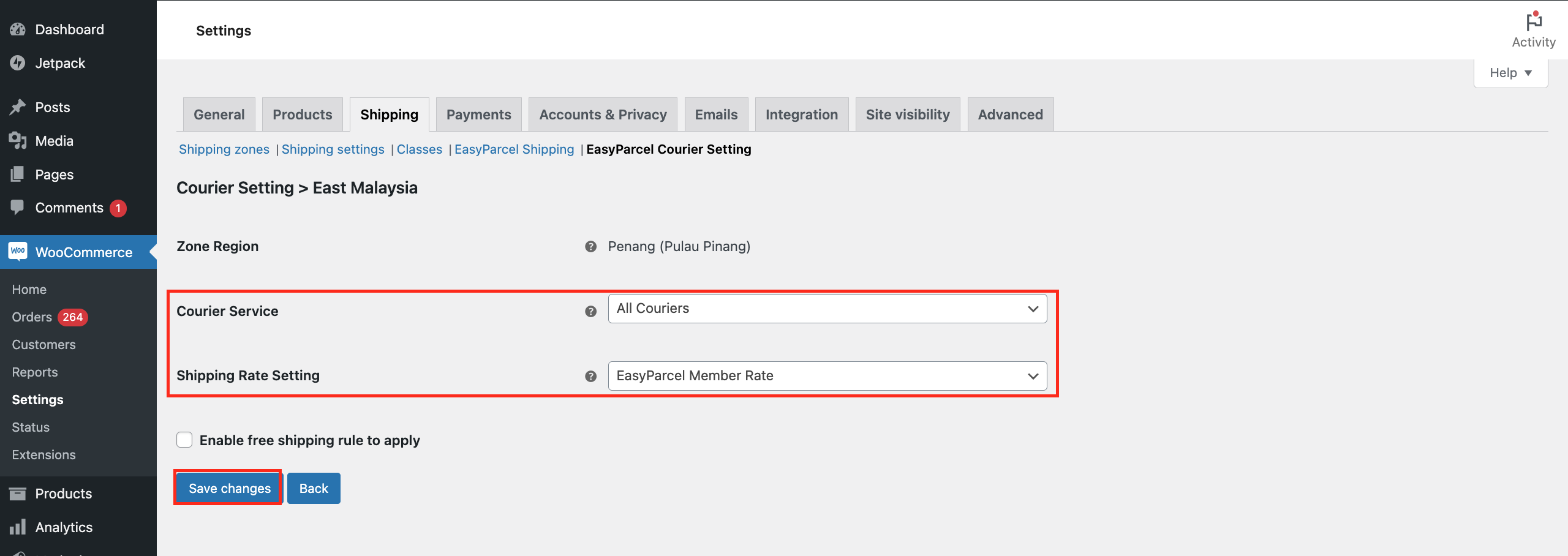The image size is (1568, 556).
Task: Switch to the Payments tab
Action: coord(479,115)
